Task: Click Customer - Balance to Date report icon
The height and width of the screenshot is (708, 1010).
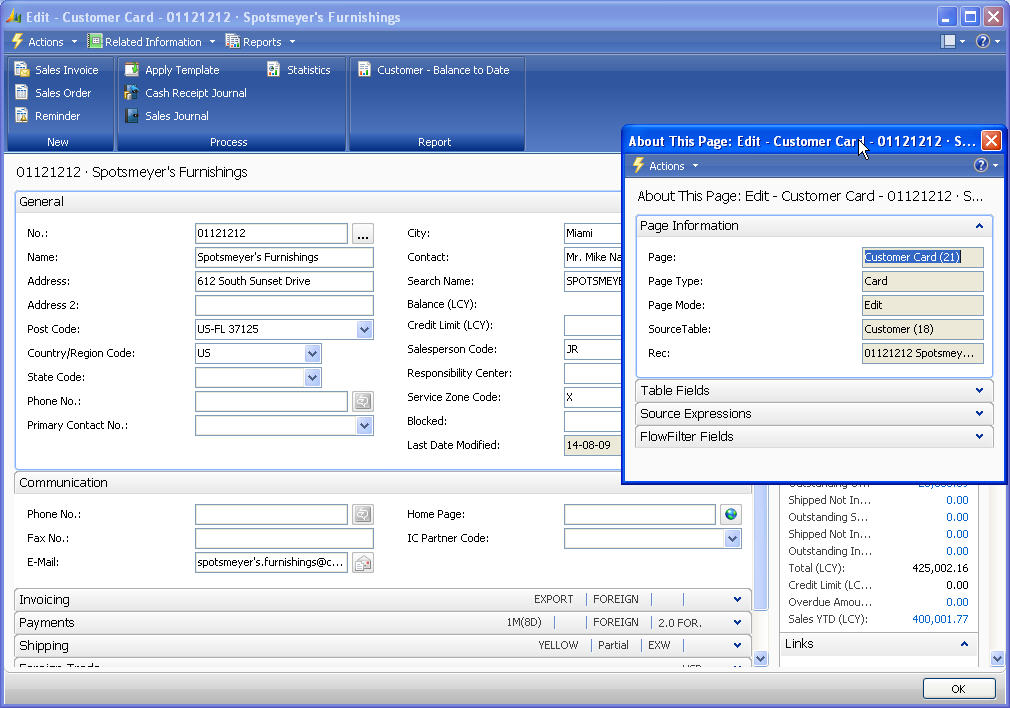Action: point(365,70)
